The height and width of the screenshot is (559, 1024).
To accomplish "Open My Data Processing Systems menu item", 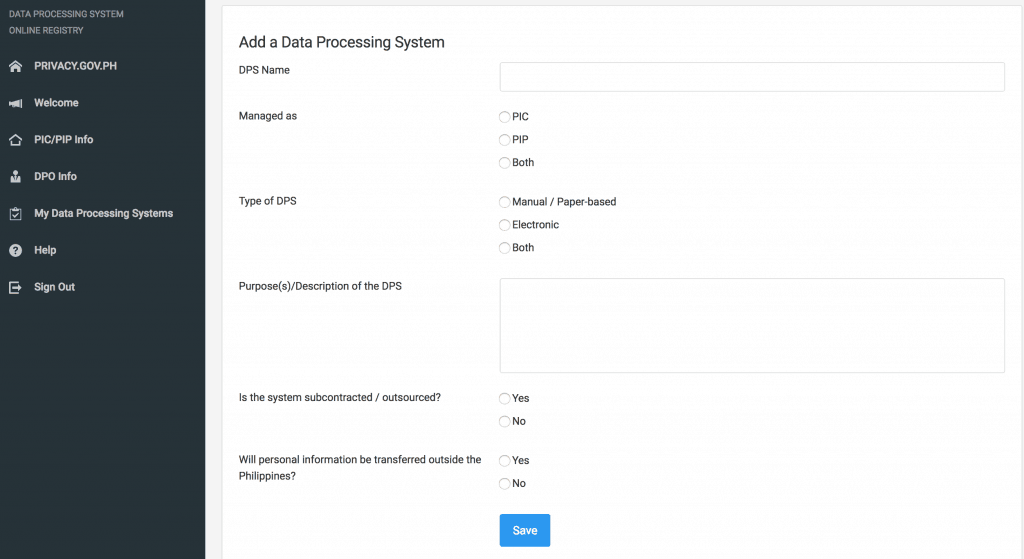I will coord(103,213).
